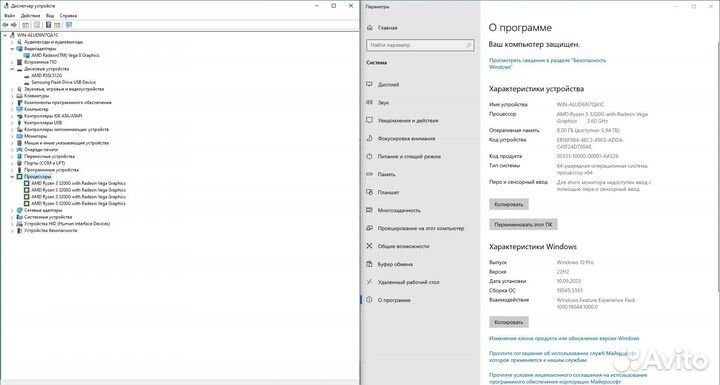Open the Справка menu
The image size is (720, 385).
68,16
